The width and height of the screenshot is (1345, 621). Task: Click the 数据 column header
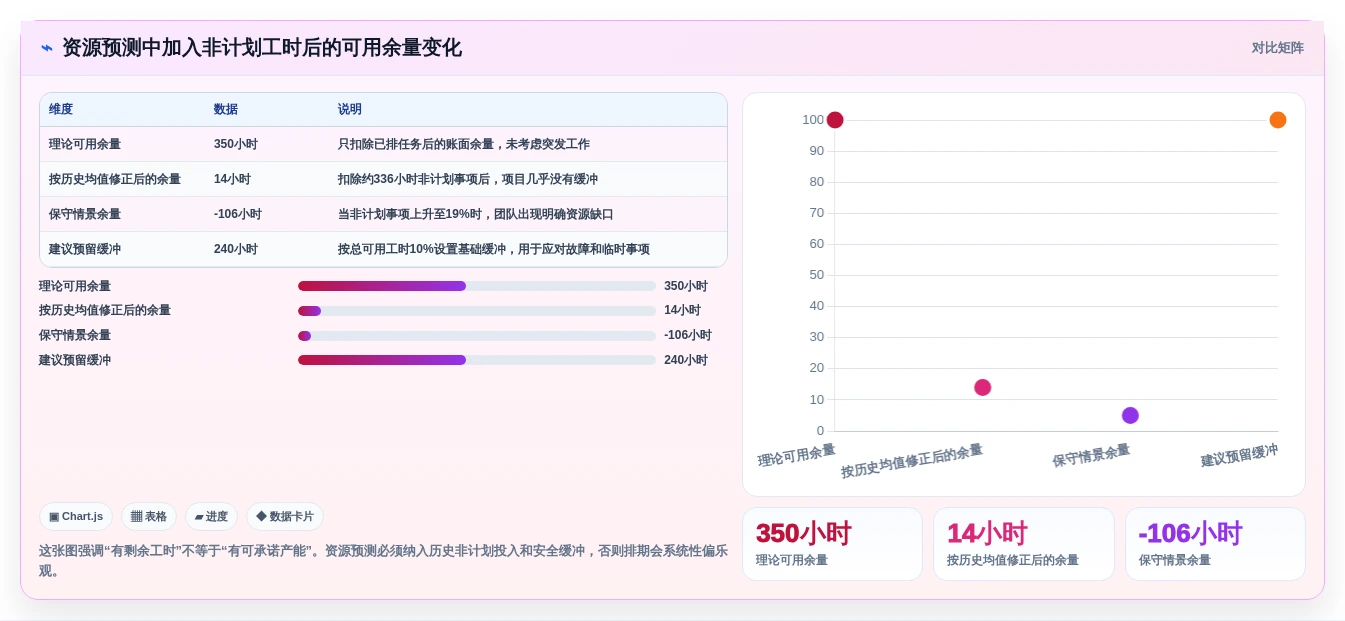coord(226,110)
